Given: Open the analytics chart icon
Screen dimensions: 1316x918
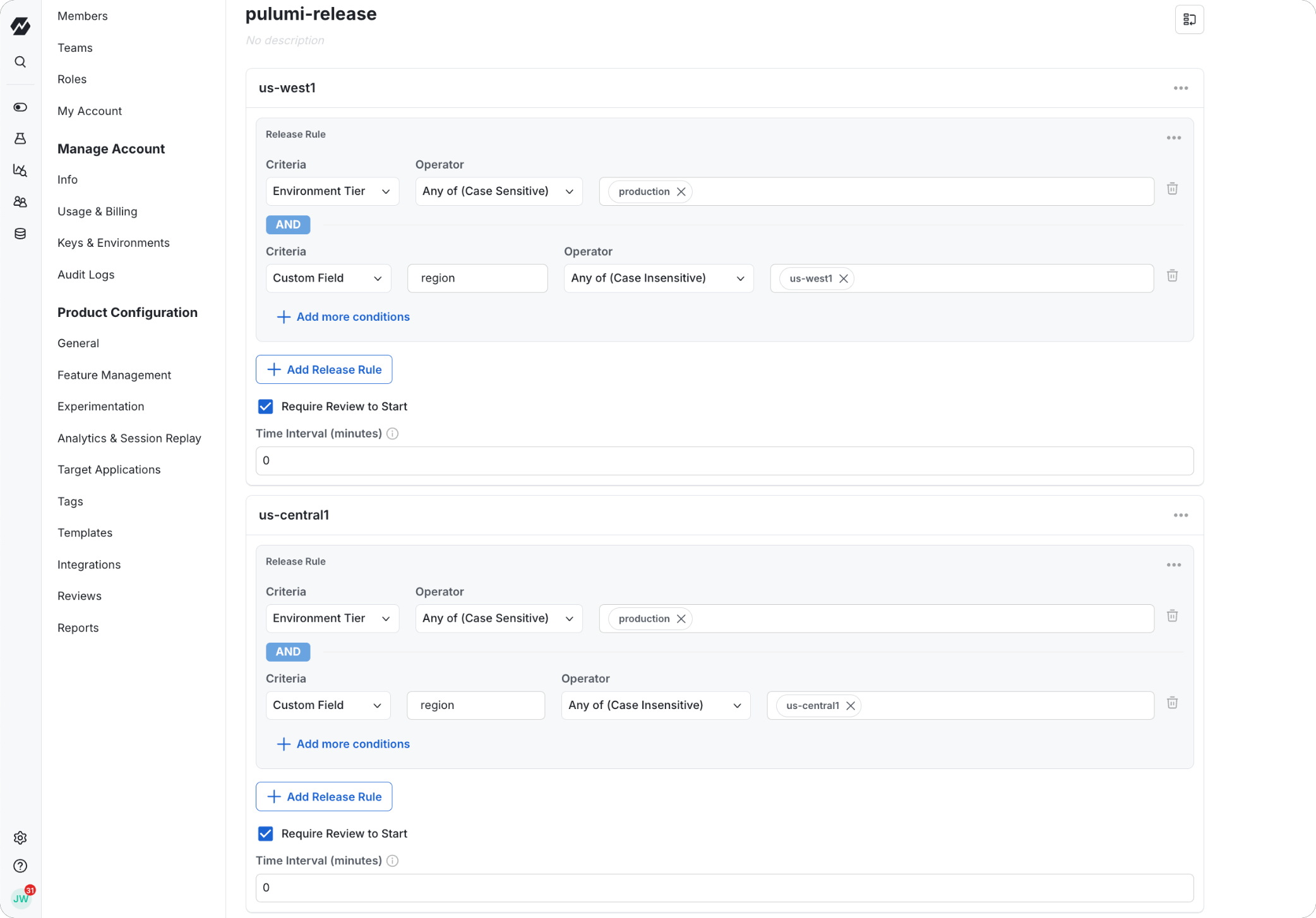Looking at the screenshot, I should tap(20, 170).
